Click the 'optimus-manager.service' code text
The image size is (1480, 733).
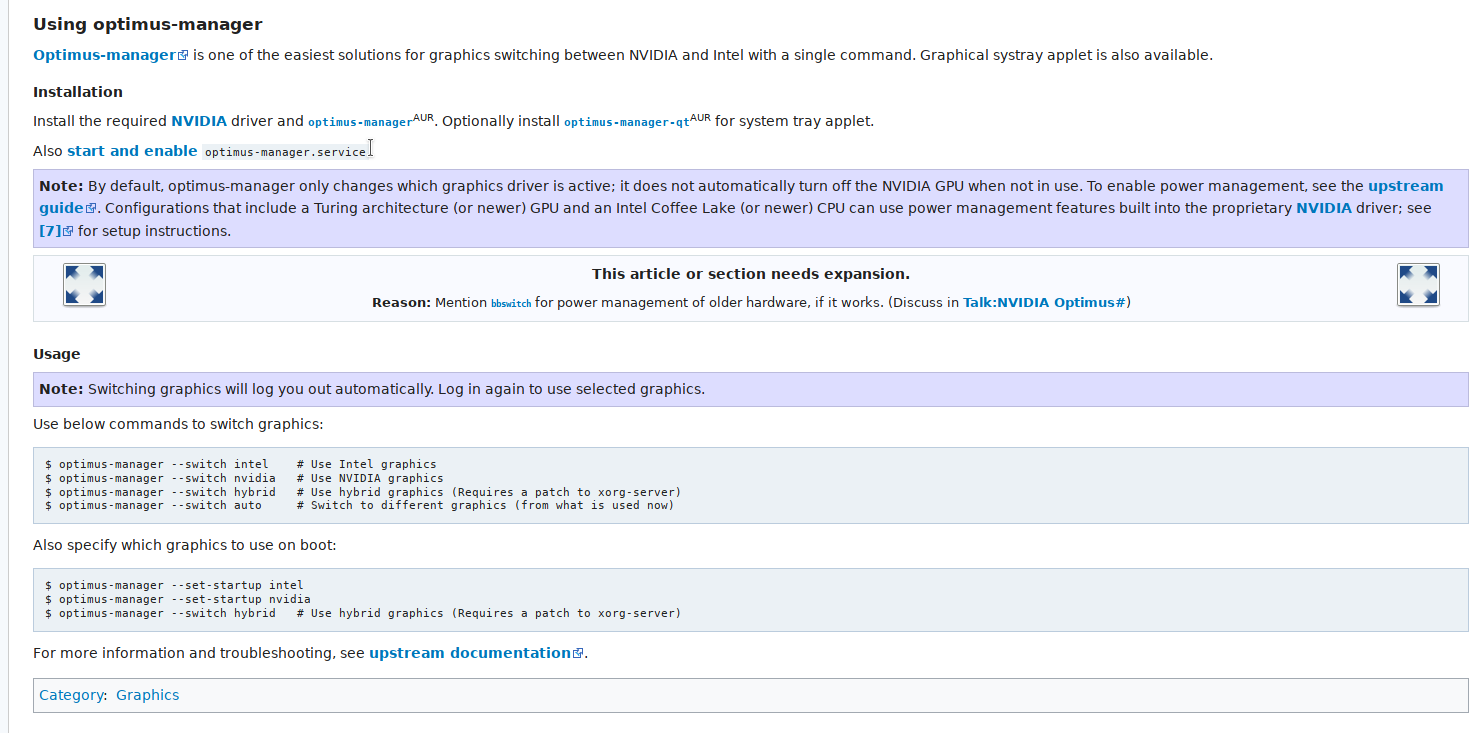point(286,152)
